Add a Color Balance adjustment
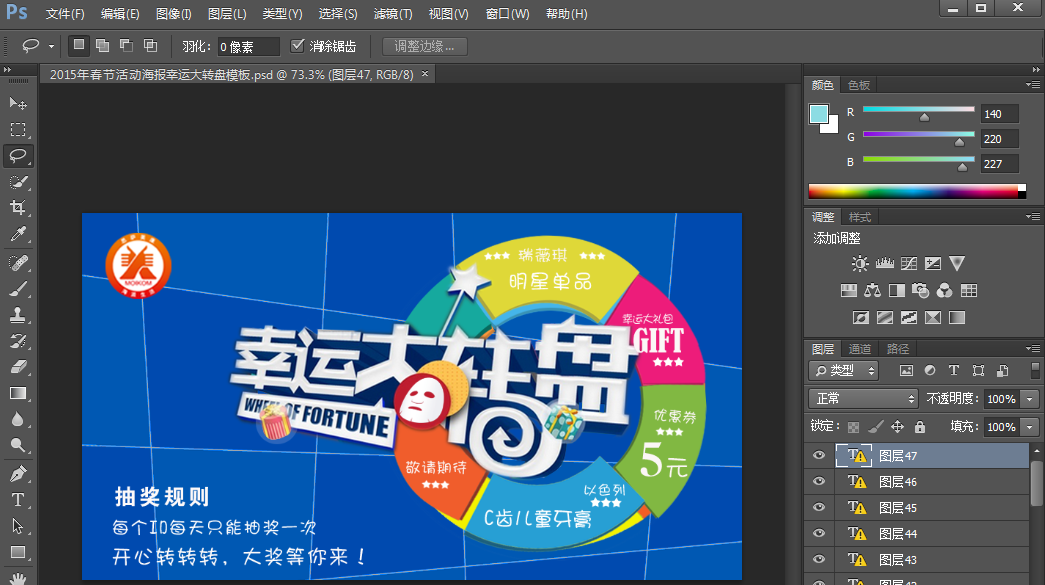1045x585 pixels. 872,291
